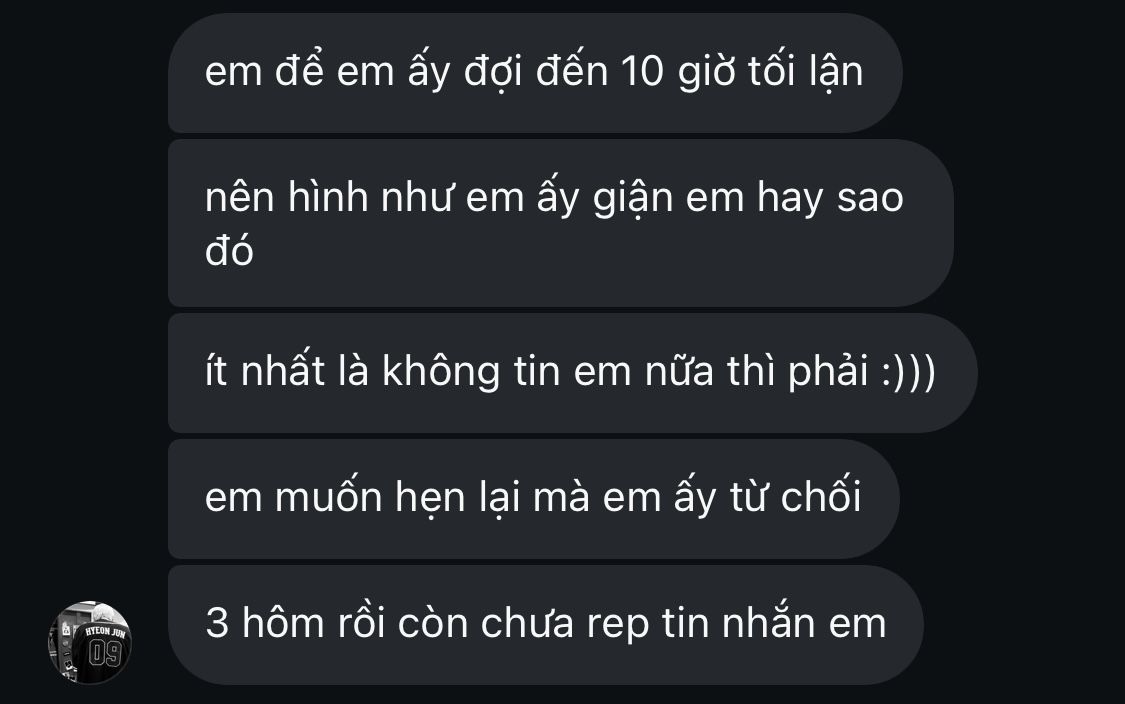Select message starting "nên hình như em ấy giận"
This screenshot has height=704, width=1125.
pos(560,223)
